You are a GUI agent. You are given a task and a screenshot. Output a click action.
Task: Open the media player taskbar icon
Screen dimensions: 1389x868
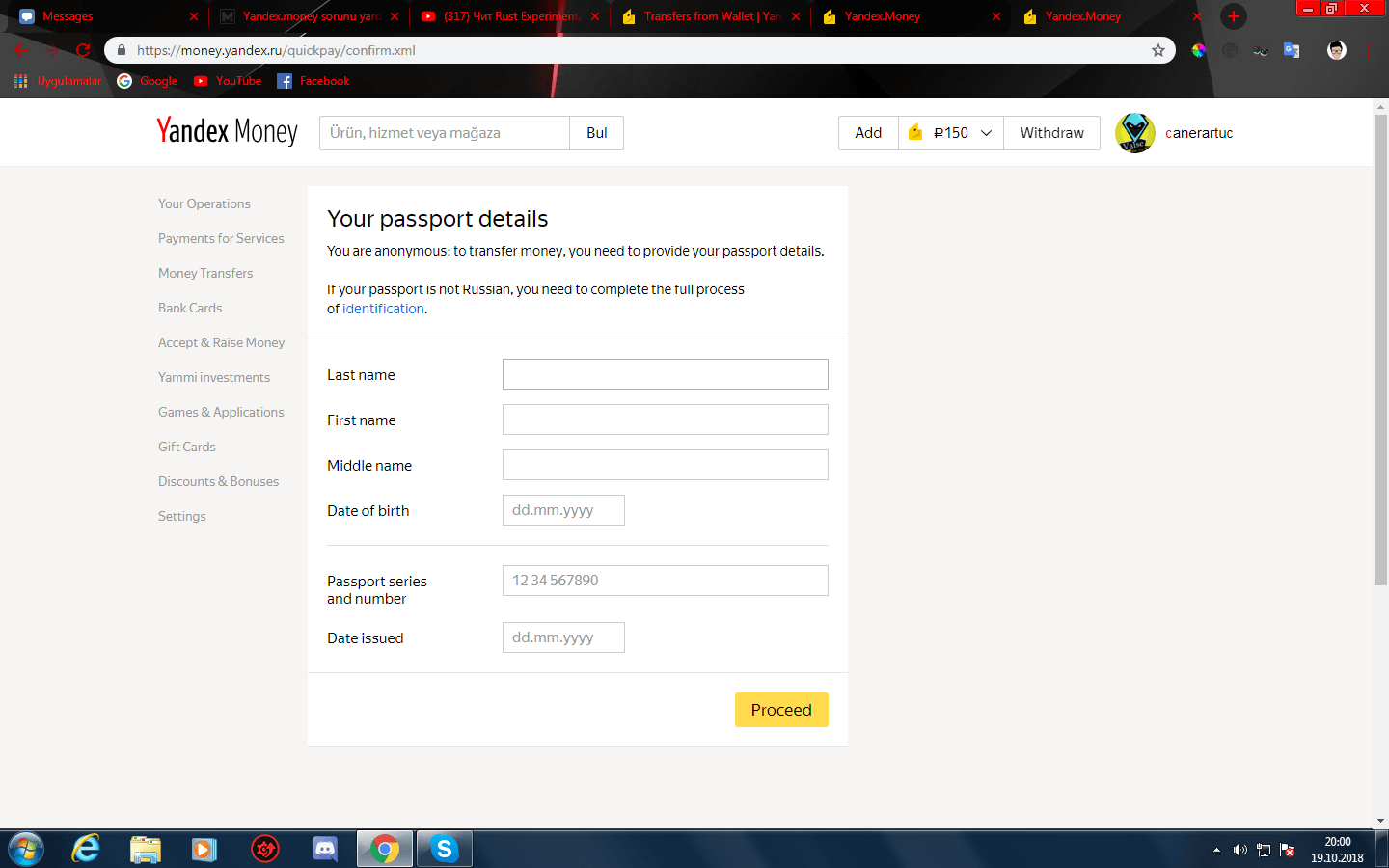pos(204,850)
